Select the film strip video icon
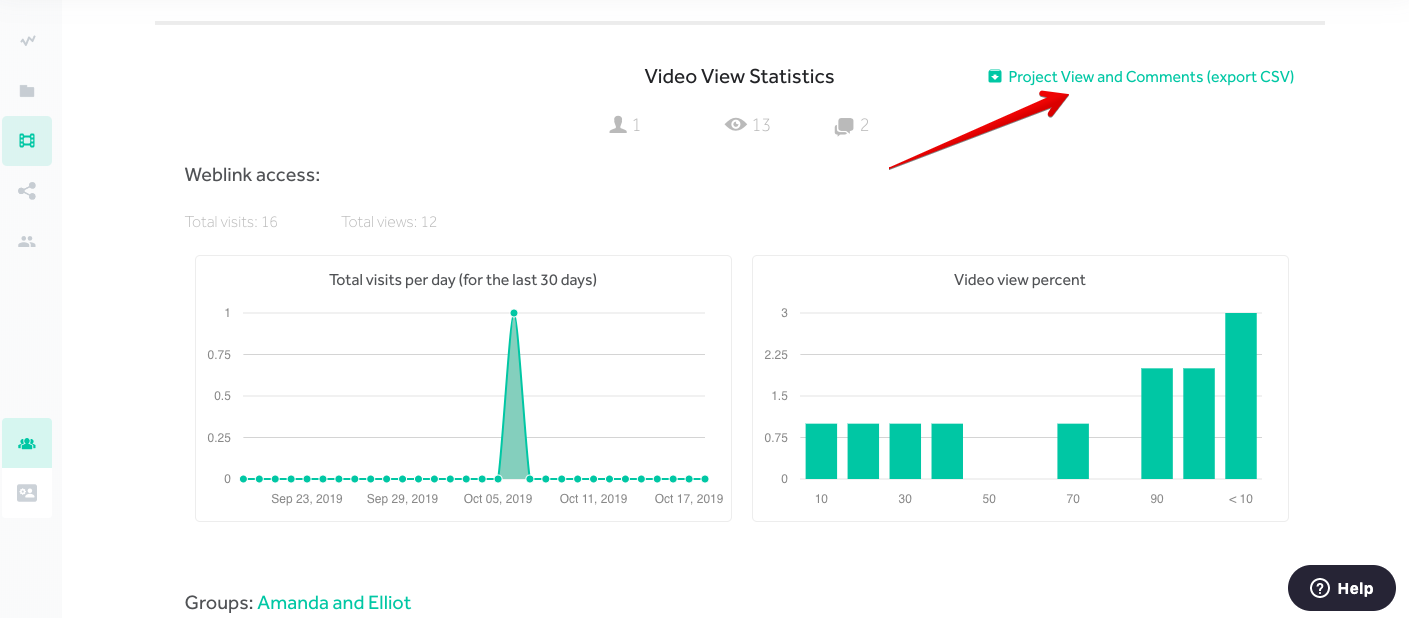Viewport: 1409px width, 618px height. click(27, 141)
